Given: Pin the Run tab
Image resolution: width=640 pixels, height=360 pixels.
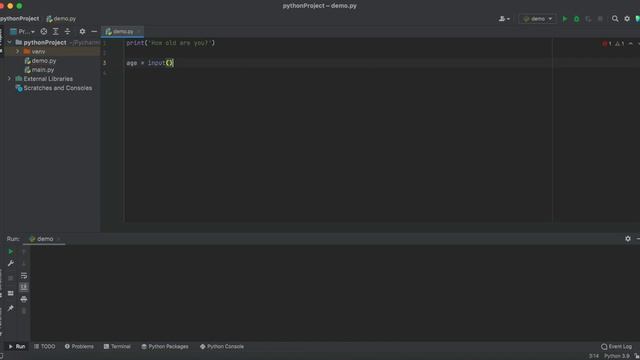Looking at the screenshot, I should coord(11,309).
